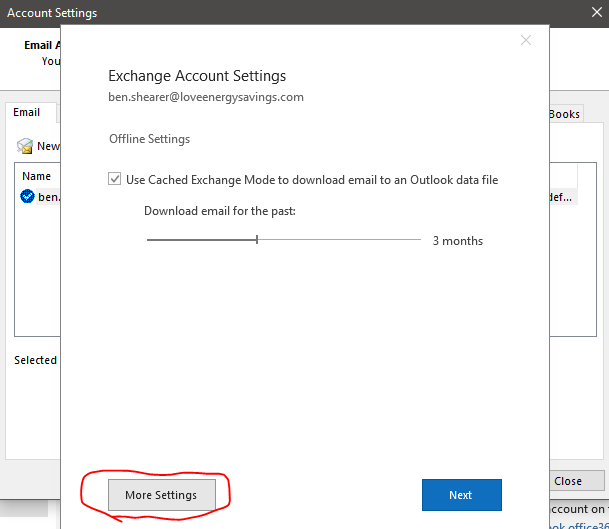This screenshot has width=609, height=529.
Task: Toggle Use Cached Exchange Mode checkbox
Action: (x=115, y=179)
